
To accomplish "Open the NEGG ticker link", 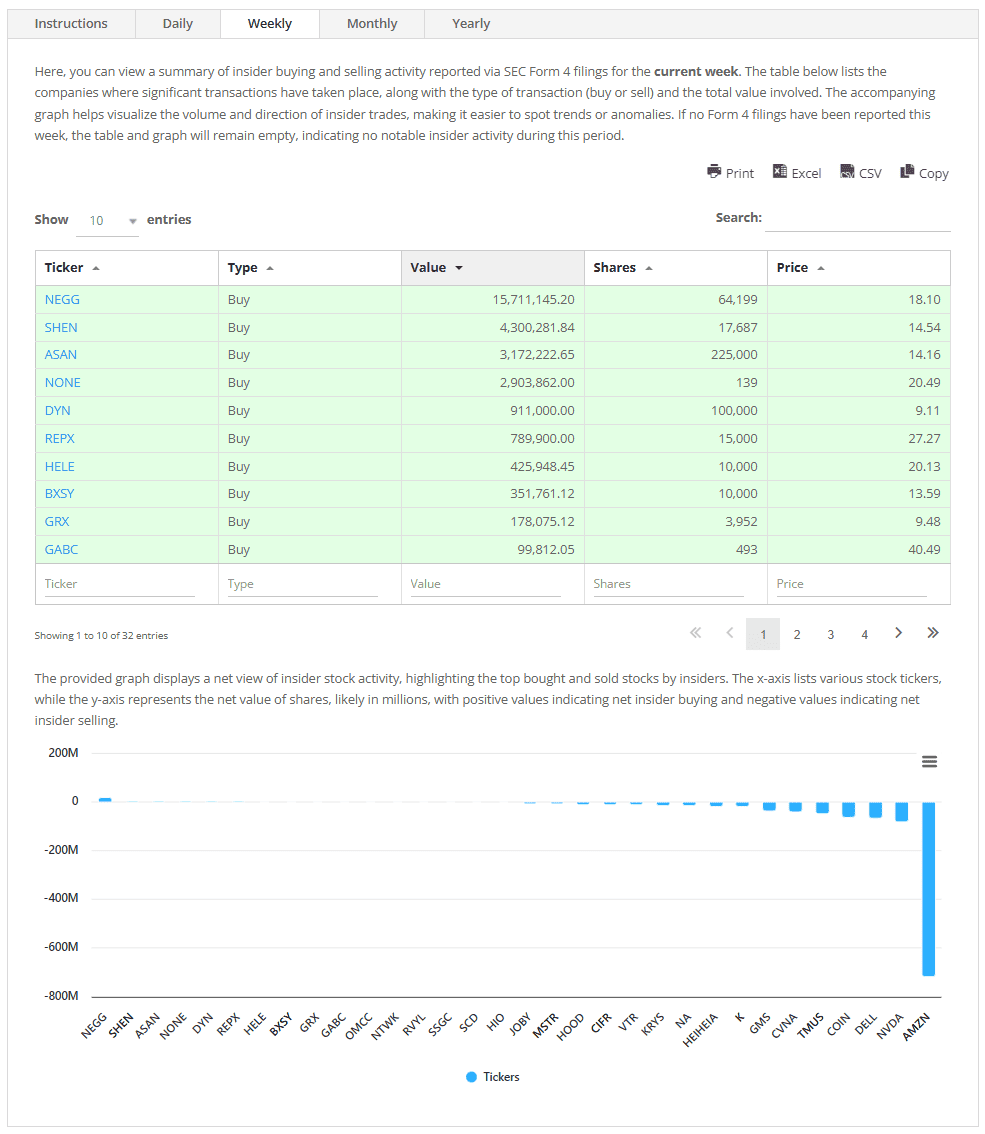I will [x=62, y=299].
